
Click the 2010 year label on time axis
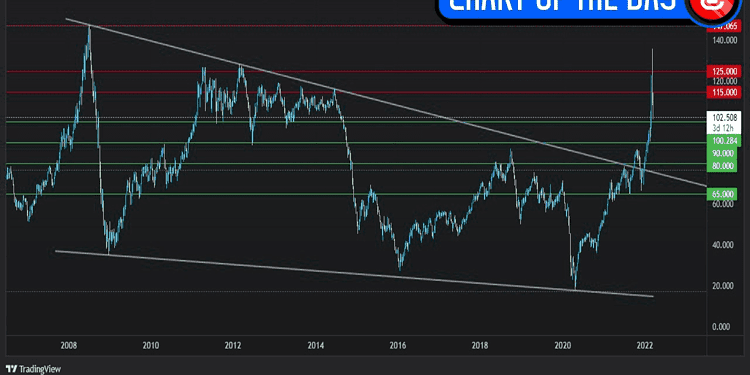click(151, 345)
